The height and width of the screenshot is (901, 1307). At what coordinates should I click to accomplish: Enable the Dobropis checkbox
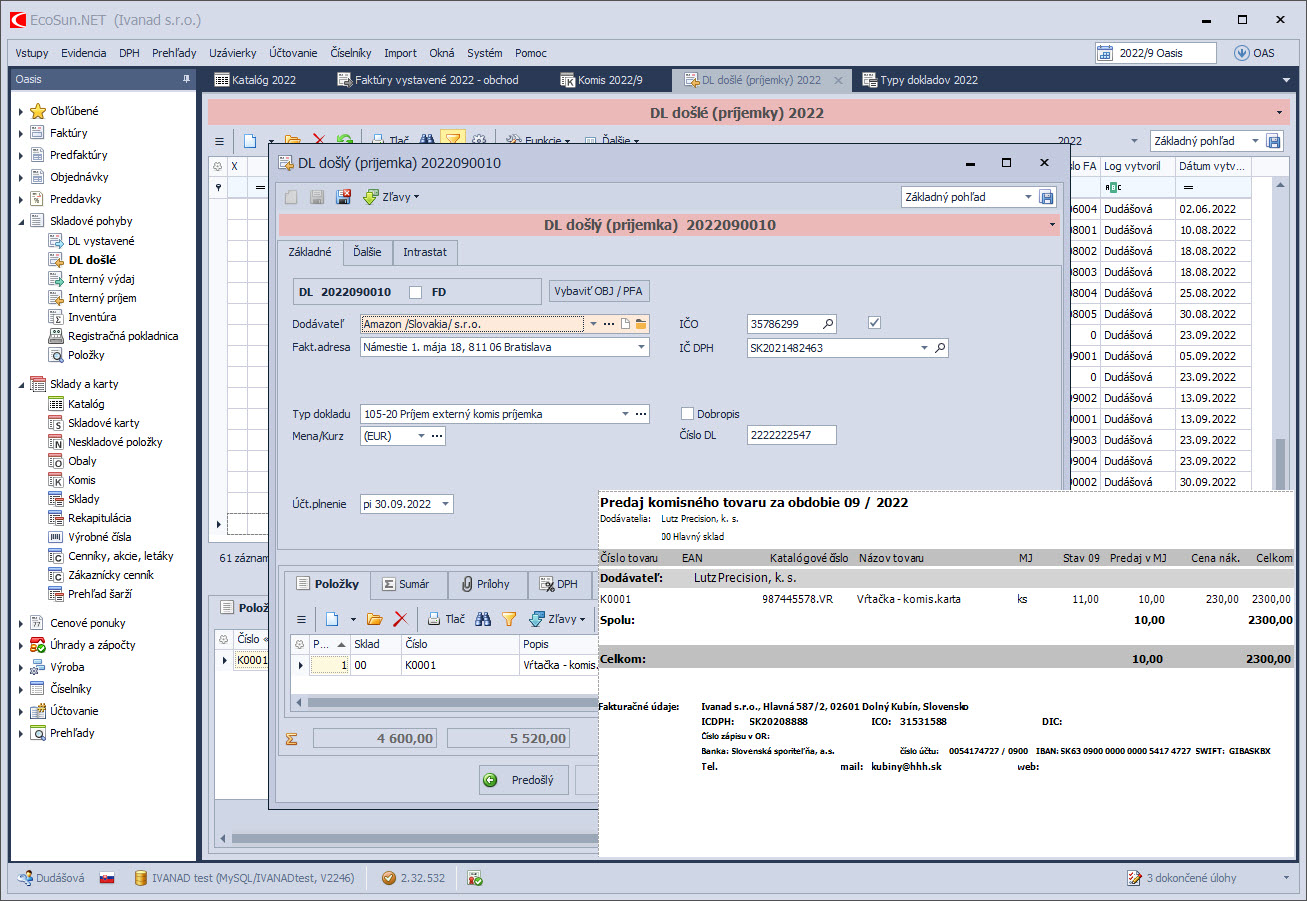pos(687,414)
